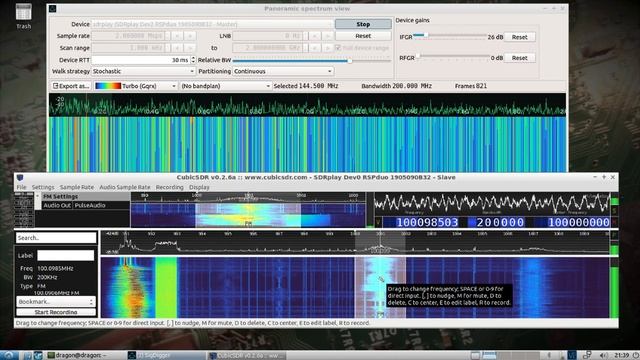The height and width of the screenshot is (360, 640).
Task: Open the Audio Sample Rate menu
Action: click(x=125, y=187)
